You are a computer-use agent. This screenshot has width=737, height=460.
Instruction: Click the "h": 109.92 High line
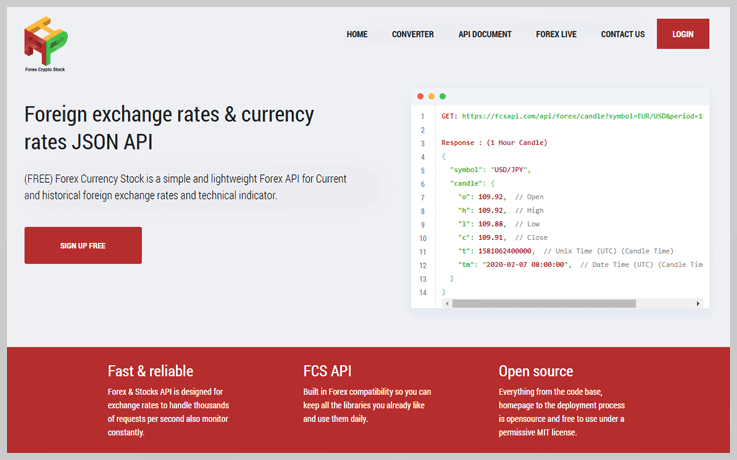point(501,211)
